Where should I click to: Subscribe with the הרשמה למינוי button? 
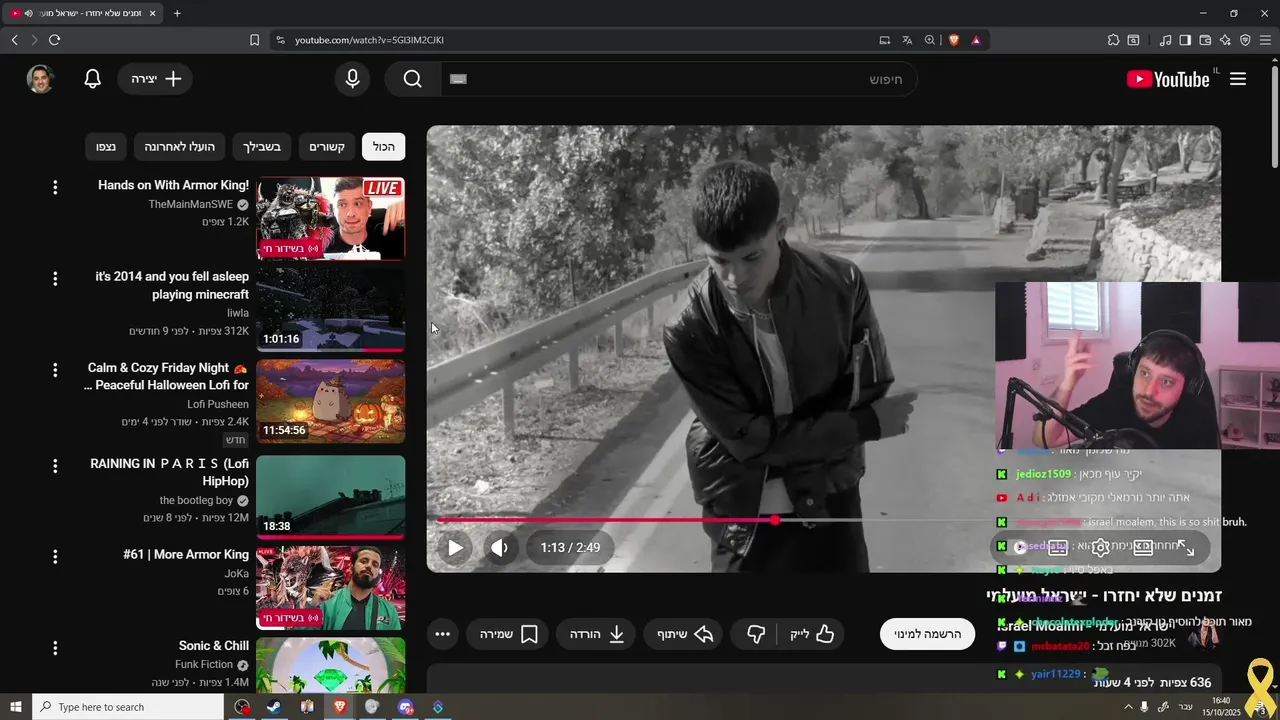click(927, 634)
